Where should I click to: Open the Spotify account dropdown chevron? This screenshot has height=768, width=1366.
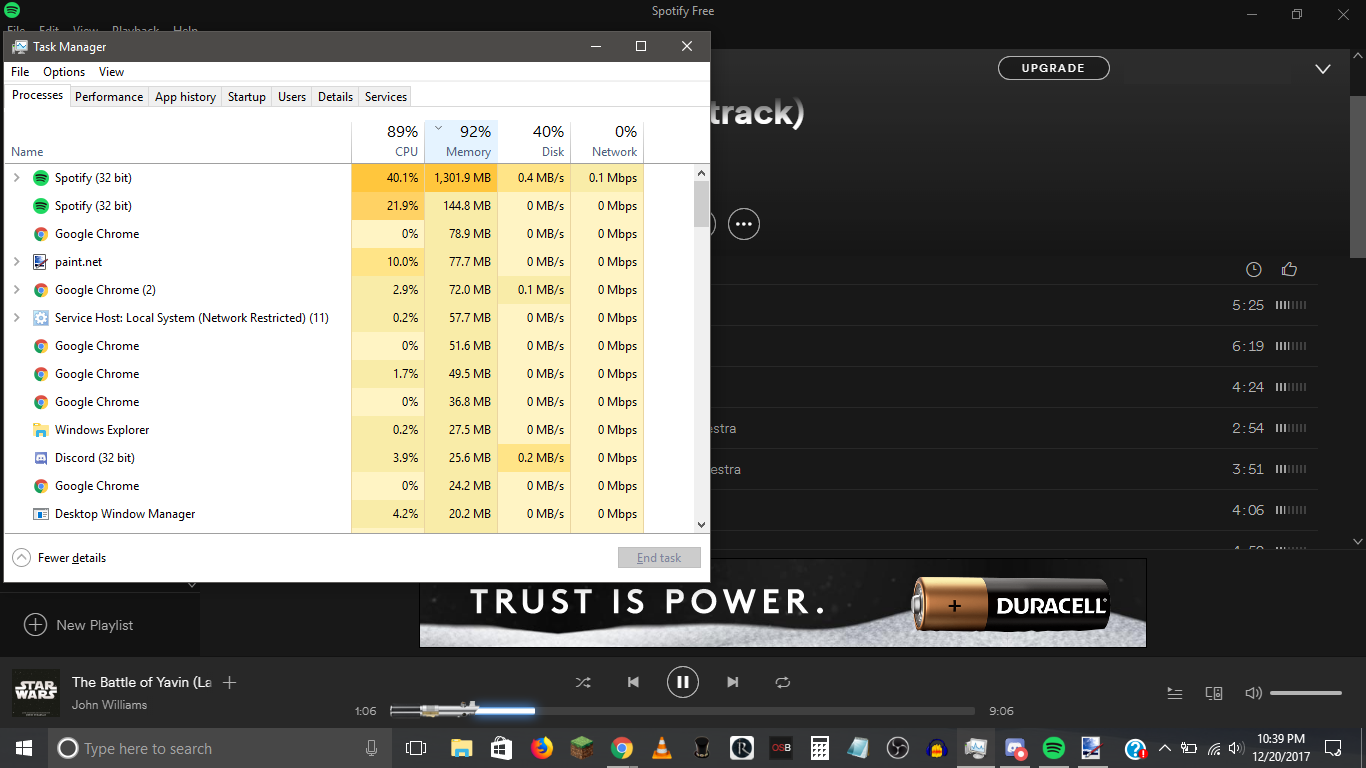point(1322,69)
